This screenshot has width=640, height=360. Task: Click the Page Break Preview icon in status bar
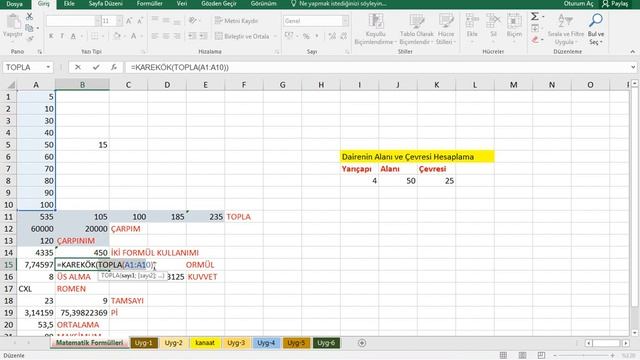click(541, 356)
